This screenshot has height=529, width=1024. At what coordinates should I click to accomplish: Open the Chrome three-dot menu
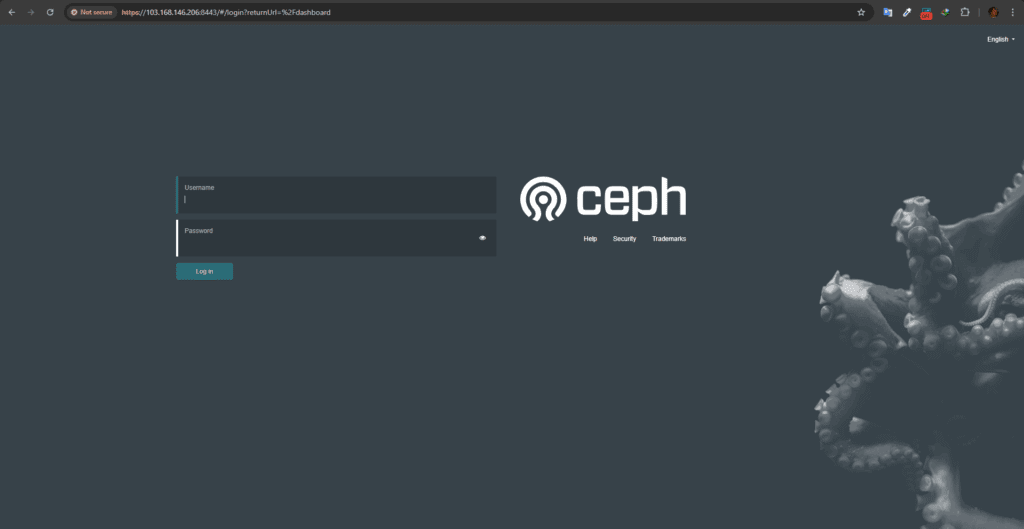pyautogui.click(x=1012, y=12)
